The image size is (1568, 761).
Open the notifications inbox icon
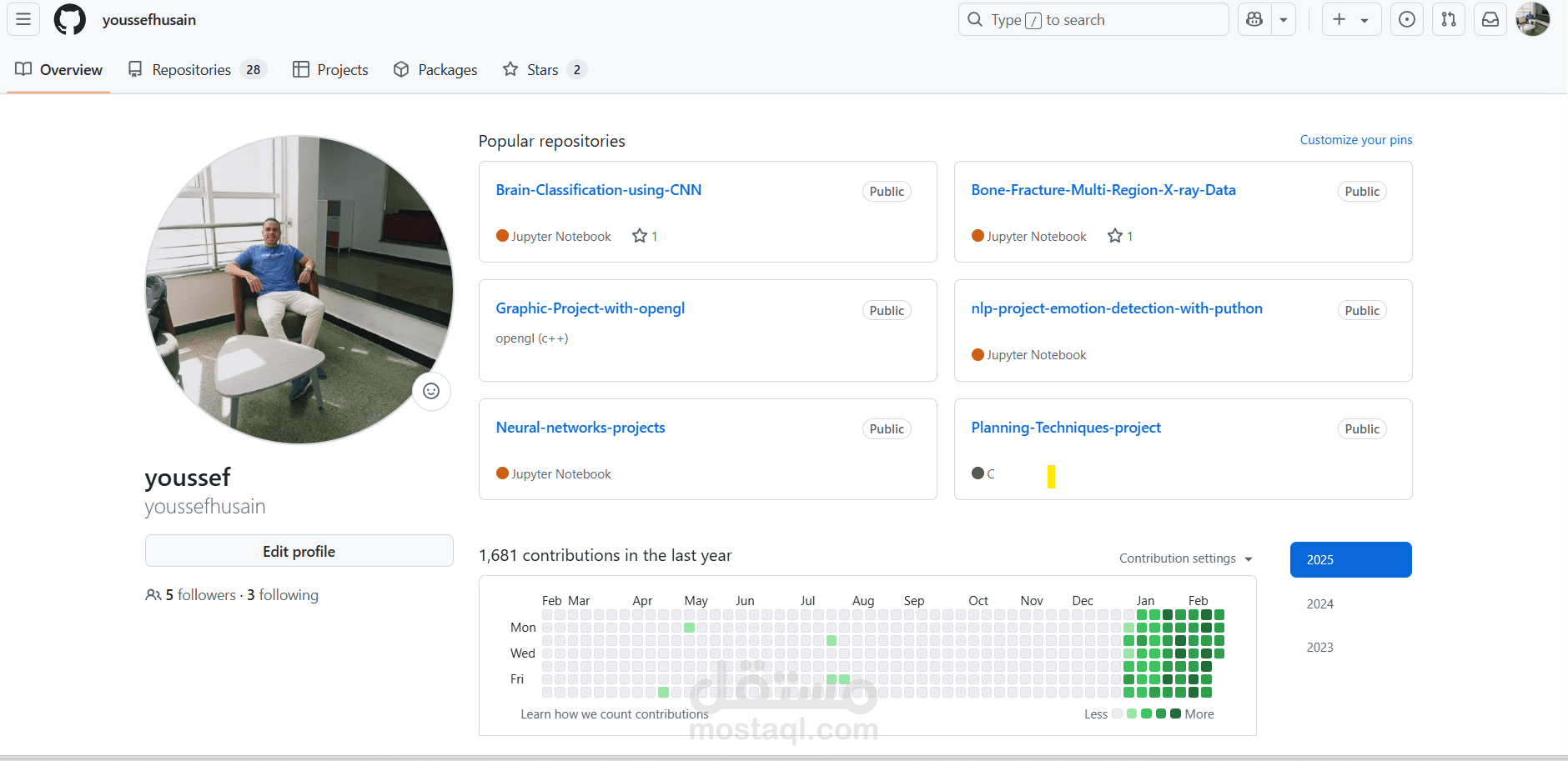click(1490, 19)
